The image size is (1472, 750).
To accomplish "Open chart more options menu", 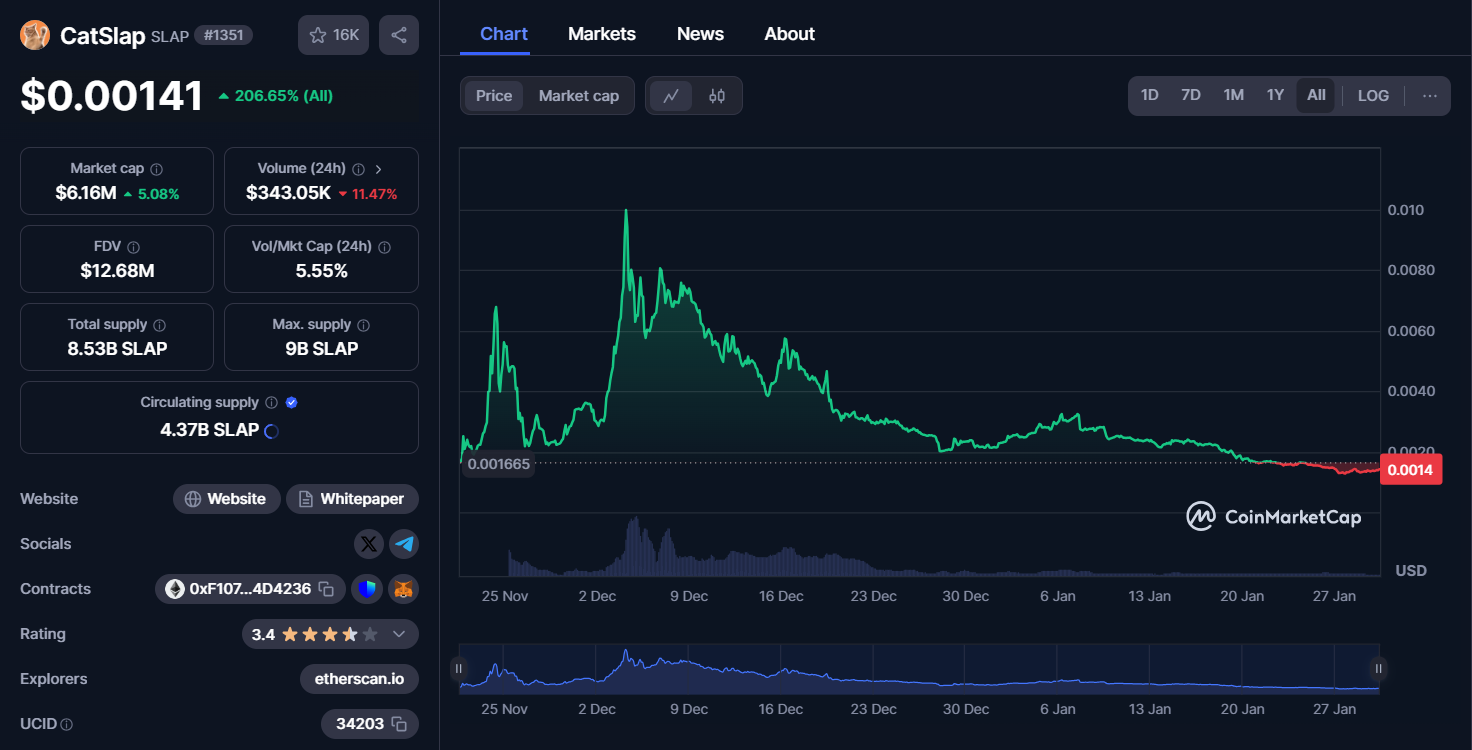I will point(1430,96).
